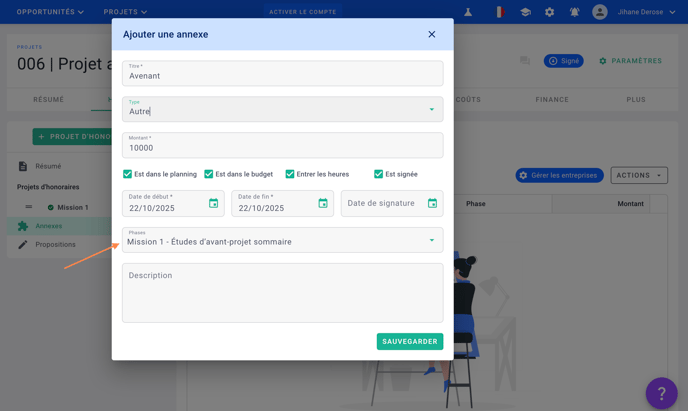The width and height of the screenshot is (688, 411).
Task: Expand the Type dropdown
Action: coord(432,110)
